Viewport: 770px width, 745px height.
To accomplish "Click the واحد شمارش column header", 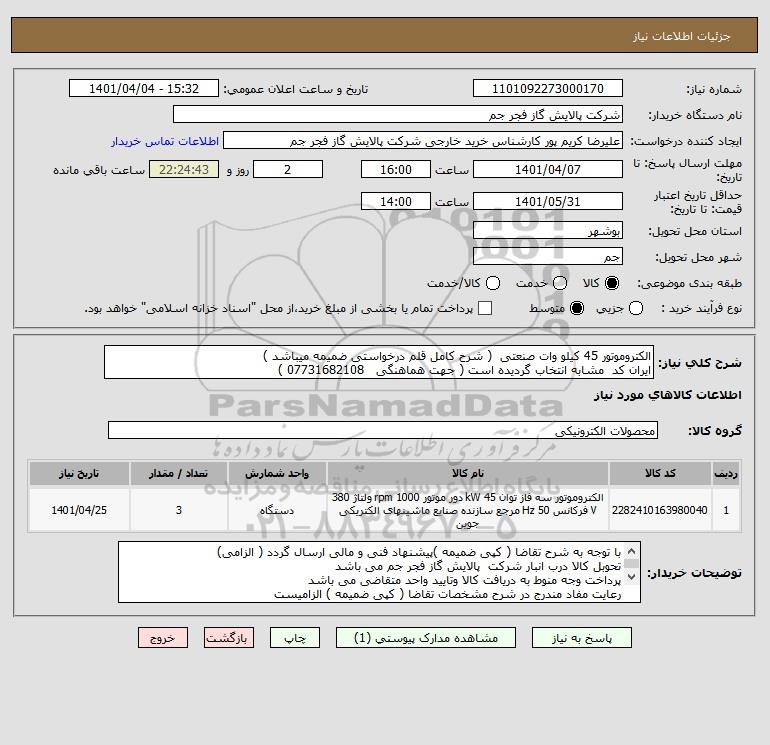I will 277,473.
